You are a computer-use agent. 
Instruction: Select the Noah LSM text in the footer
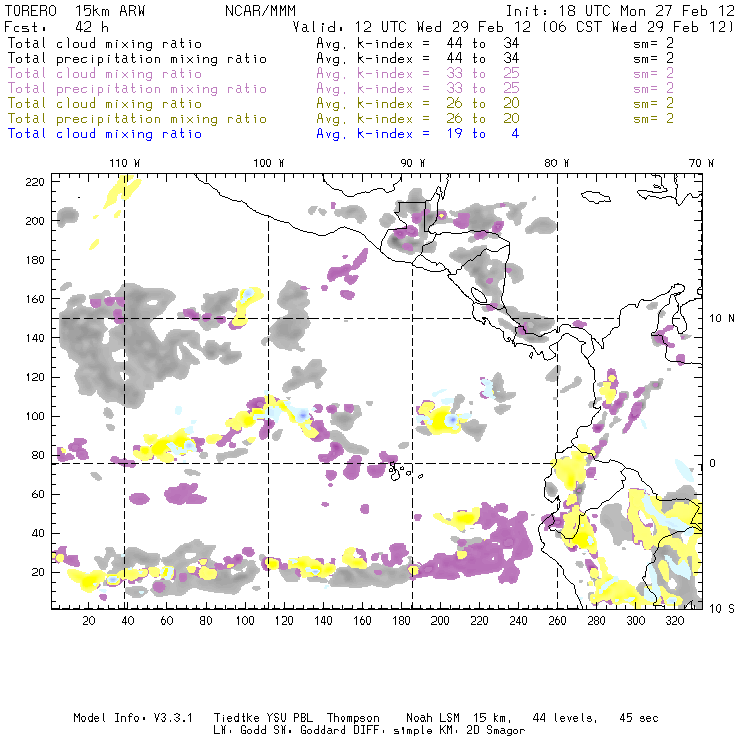pos(434,719)
